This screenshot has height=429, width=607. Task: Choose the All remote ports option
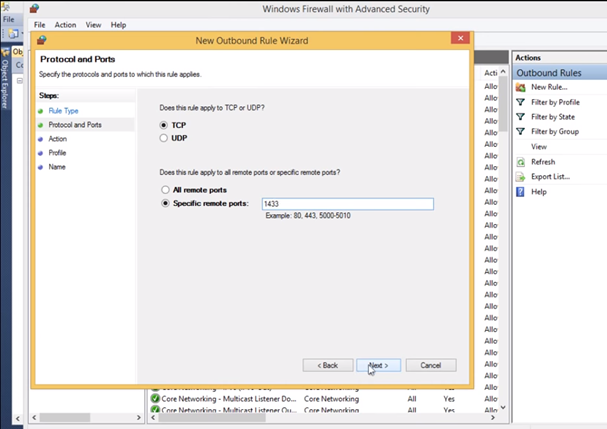[165, 190]
